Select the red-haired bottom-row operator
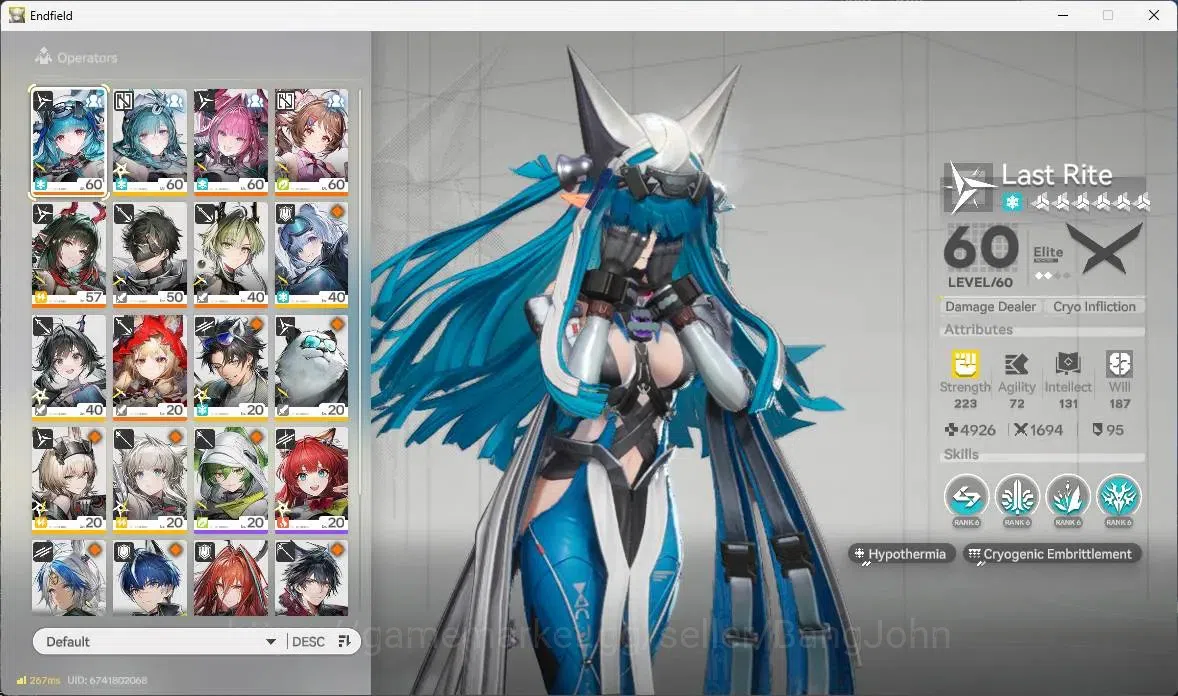The height and width of the screenshot is (696, 1178). coord(230,577)
